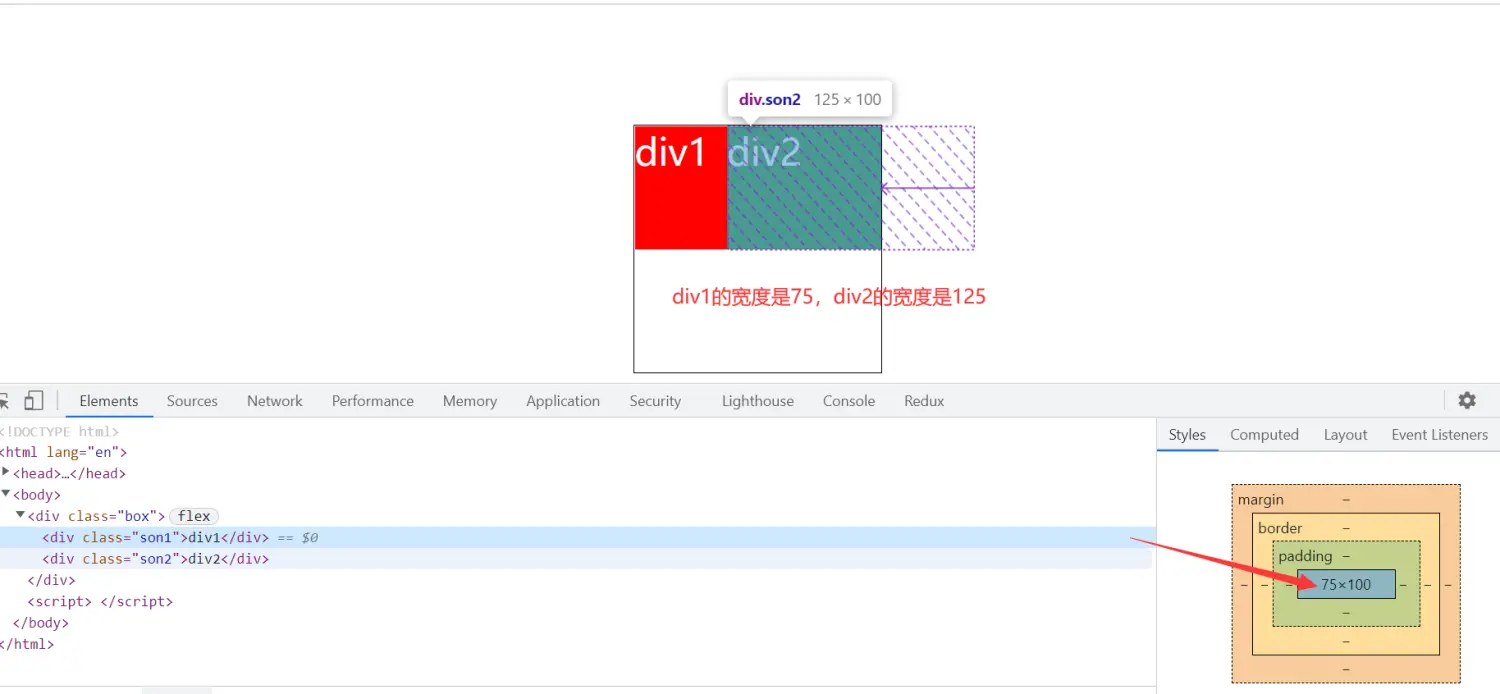1500x694 pixels.
Task: Click the highlighted div2 box on page
Action: point(804,187)
